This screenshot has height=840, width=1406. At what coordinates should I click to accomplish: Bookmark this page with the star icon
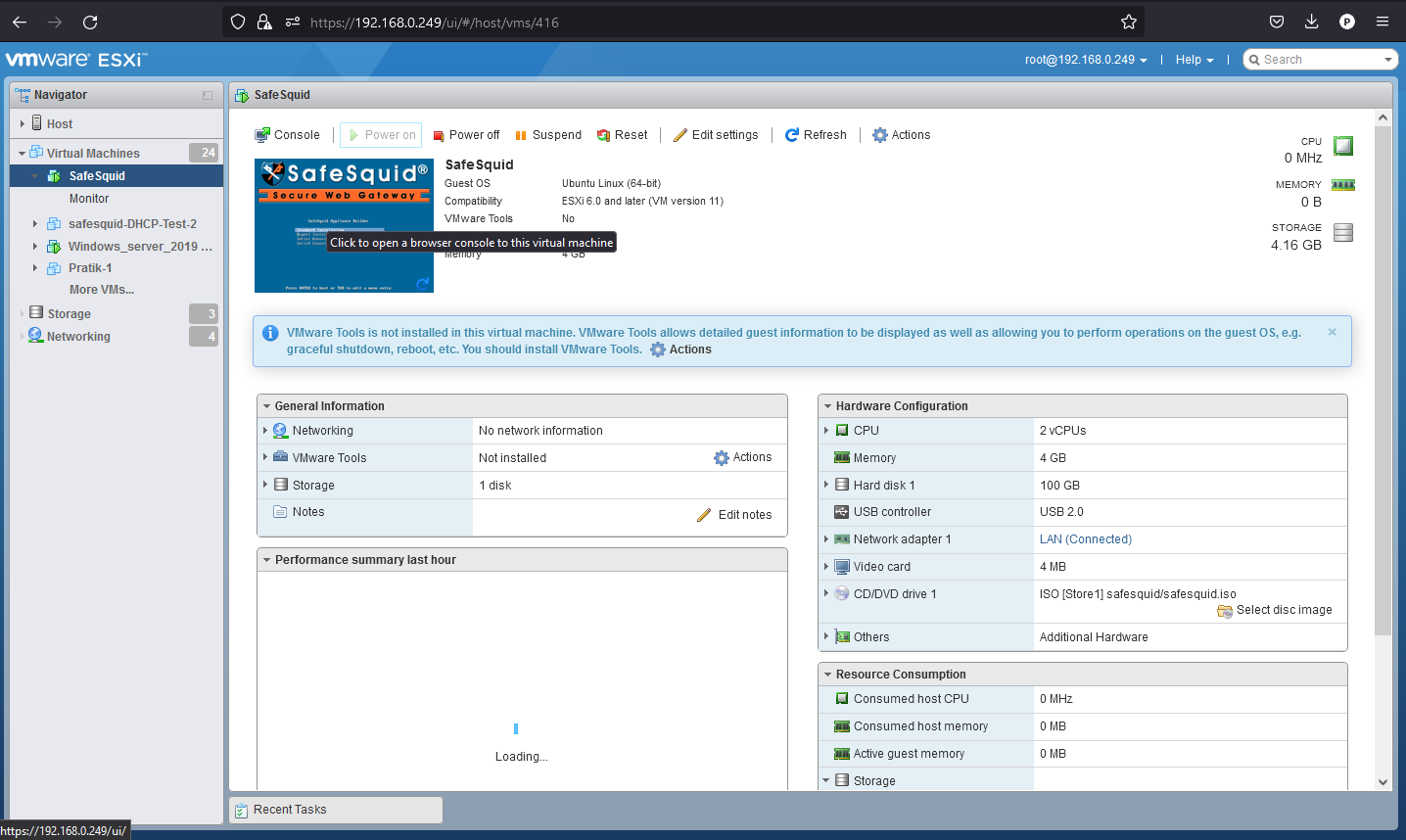(1129, 22)
